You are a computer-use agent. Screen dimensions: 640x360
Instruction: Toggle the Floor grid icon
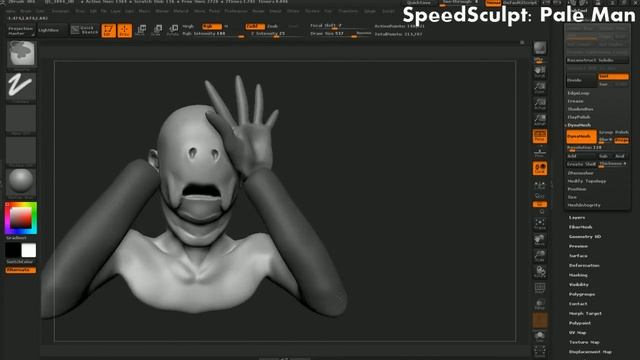click(x=540, y=152)
